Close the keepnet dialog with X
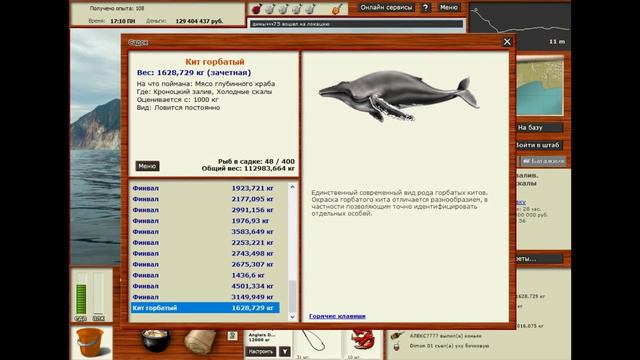This screenshot has height=360, width=640. tap(507, 42)
